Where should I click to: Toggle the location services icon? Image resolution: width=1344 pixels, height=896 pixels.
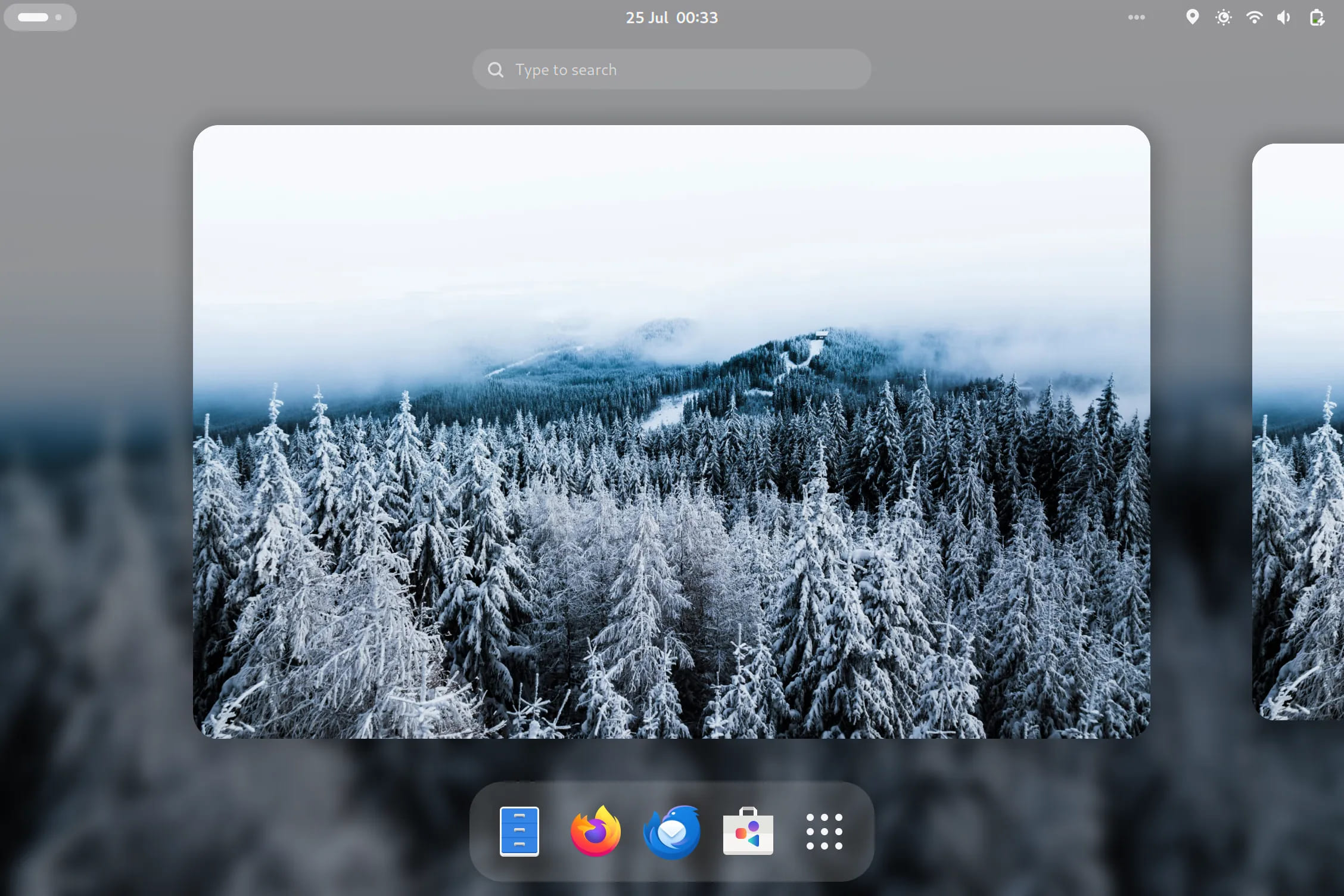1192,17
